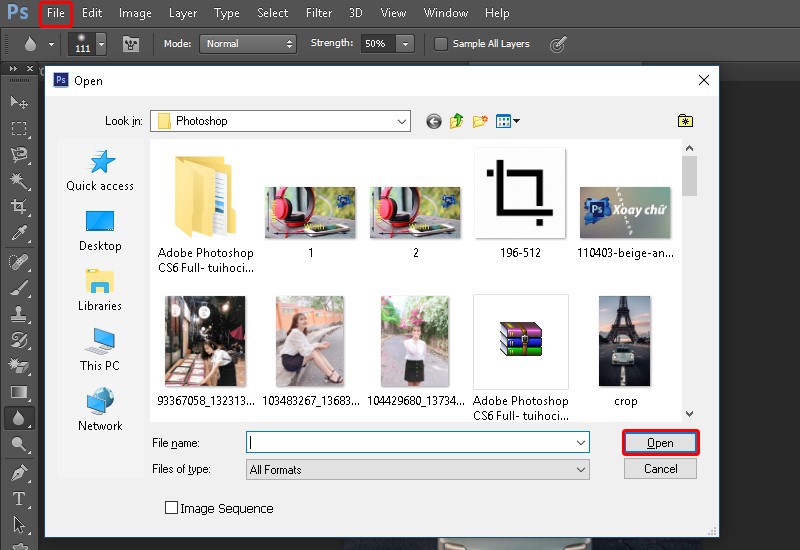This screenshot has width=800, height=550.
Task: Expand the Mode Normal dropdown
Action: point(248,44)
